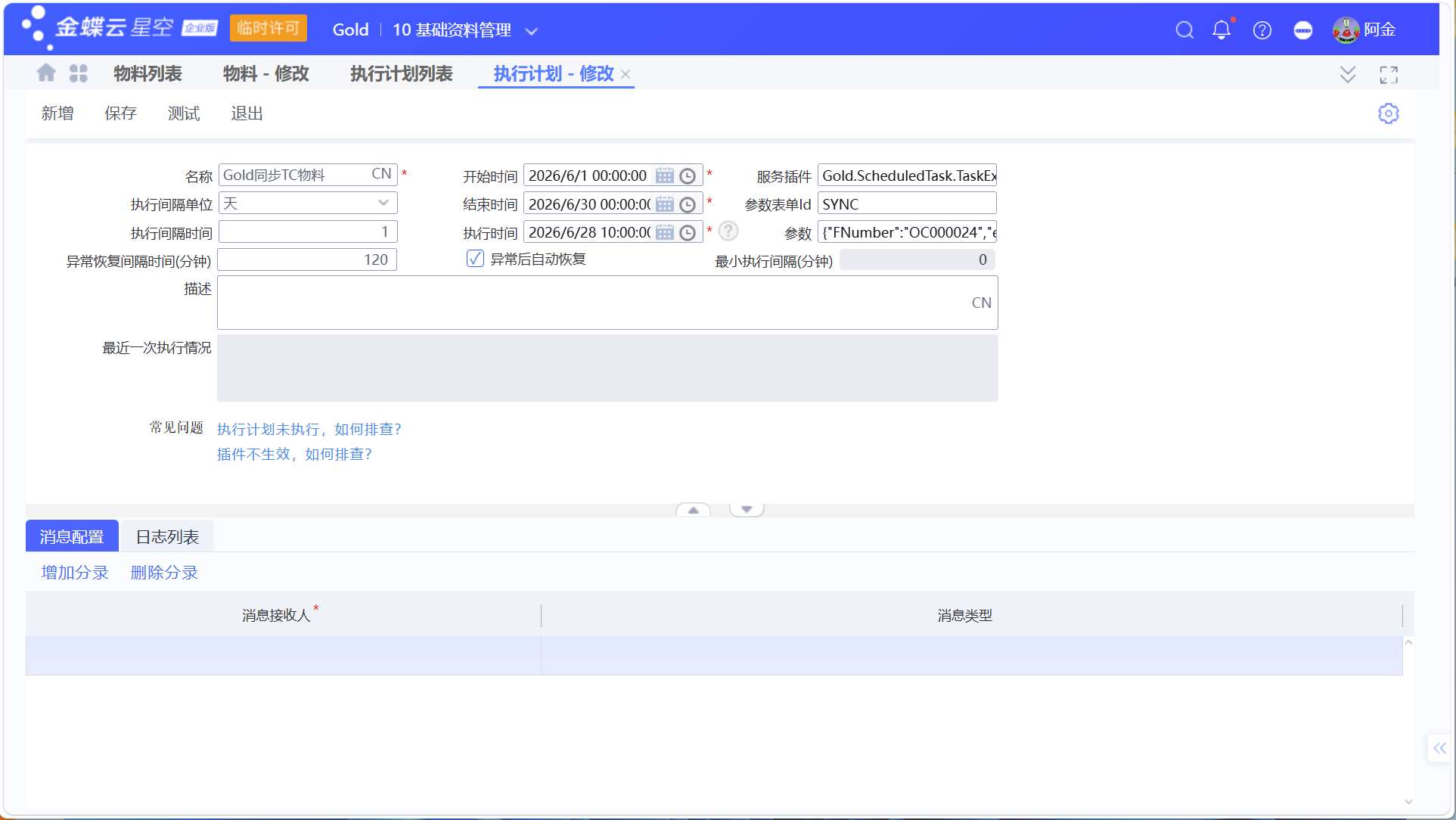
Task: Click the 新增 toolbar button
Action: click(x=57, y=113)
